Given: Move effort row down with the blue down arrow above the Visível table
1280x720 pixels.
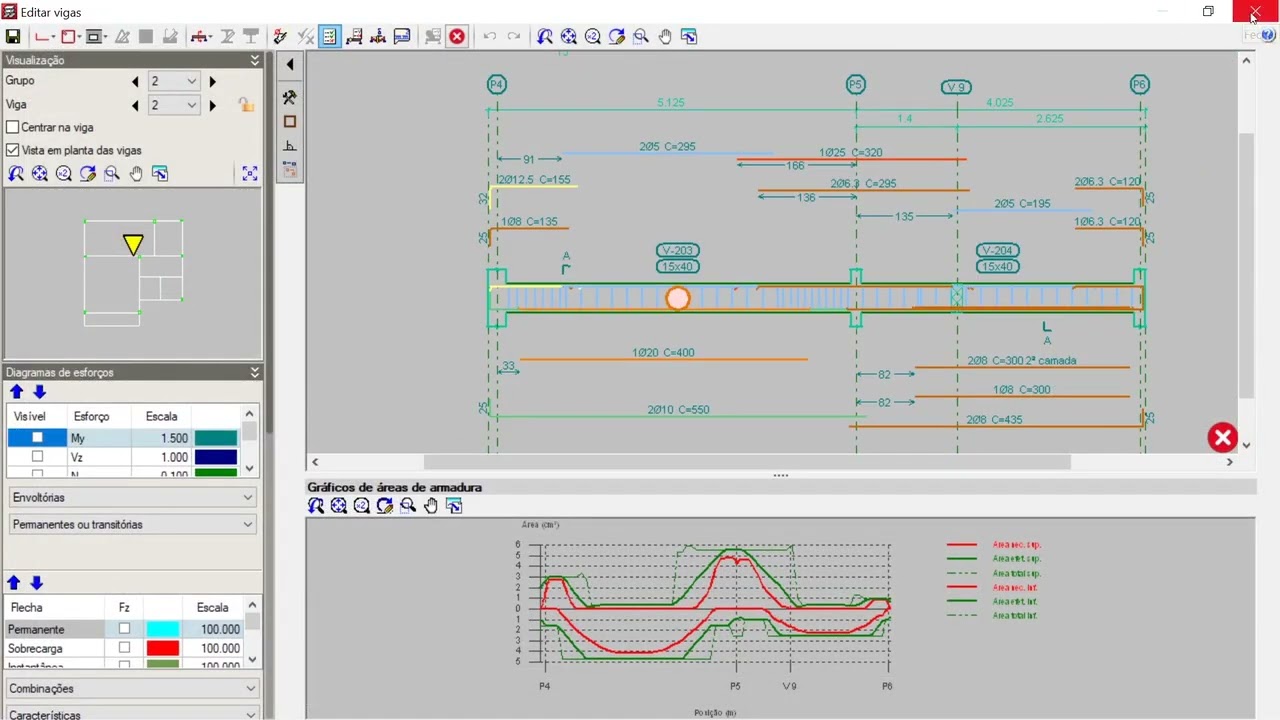Looking at the screenshot, I should point(39,392).
